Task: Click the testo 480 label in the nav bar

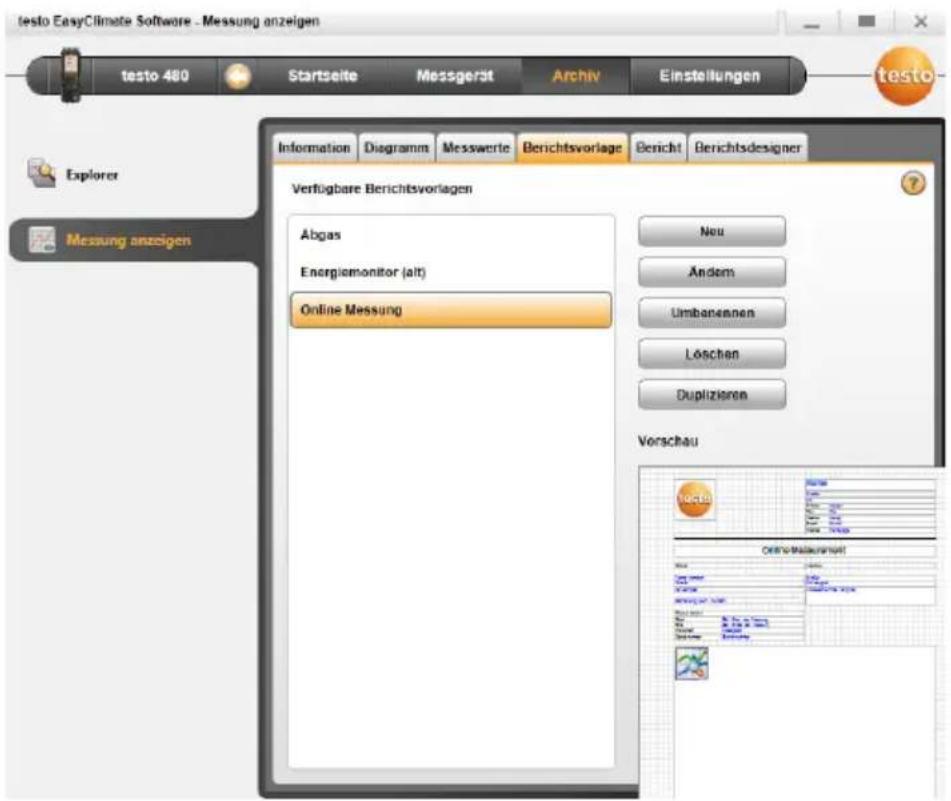Action: coord(155,76)
